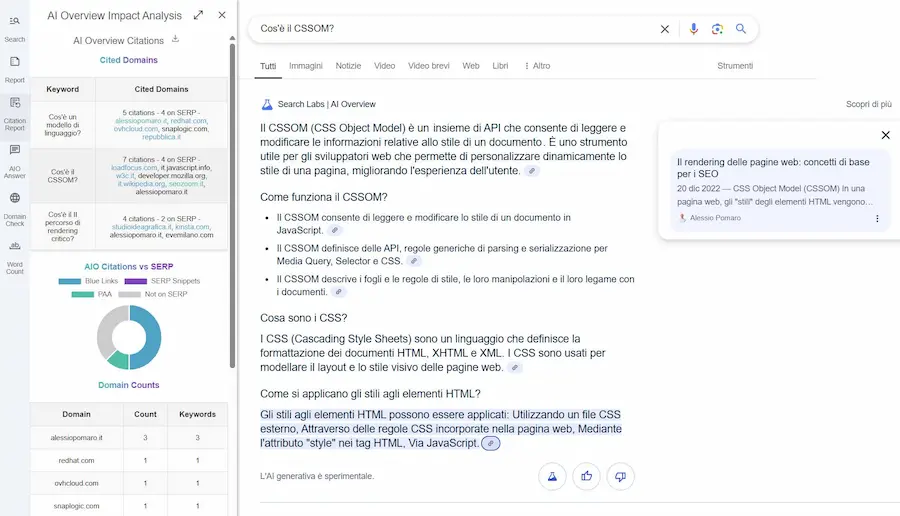Screen dimensions: 900x516
Task: Toggle the Not on SERP legend entry
Action: pos(153,294)
